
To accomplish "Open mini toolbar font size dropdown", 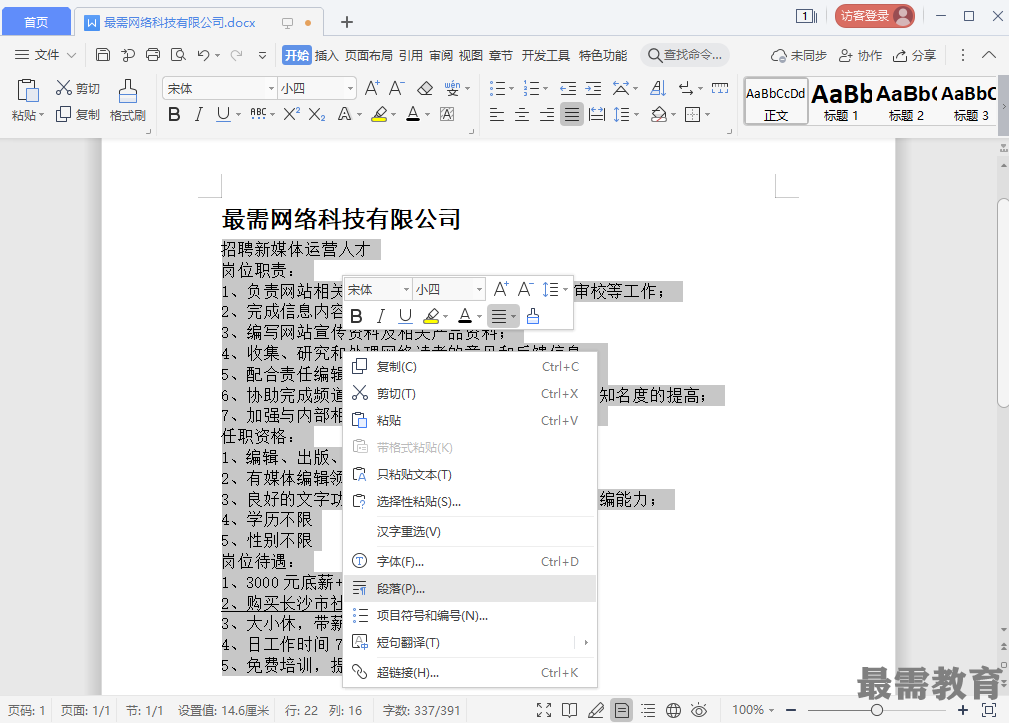I will tap(479, 289).
